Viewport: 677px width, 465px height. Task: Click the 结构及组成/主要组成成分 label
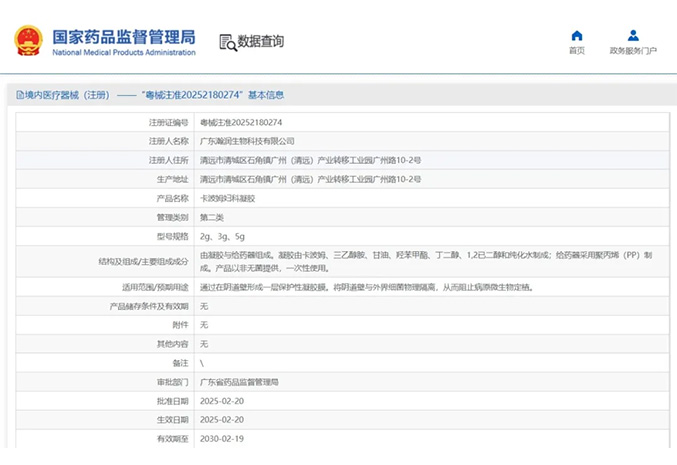point(144,261)
